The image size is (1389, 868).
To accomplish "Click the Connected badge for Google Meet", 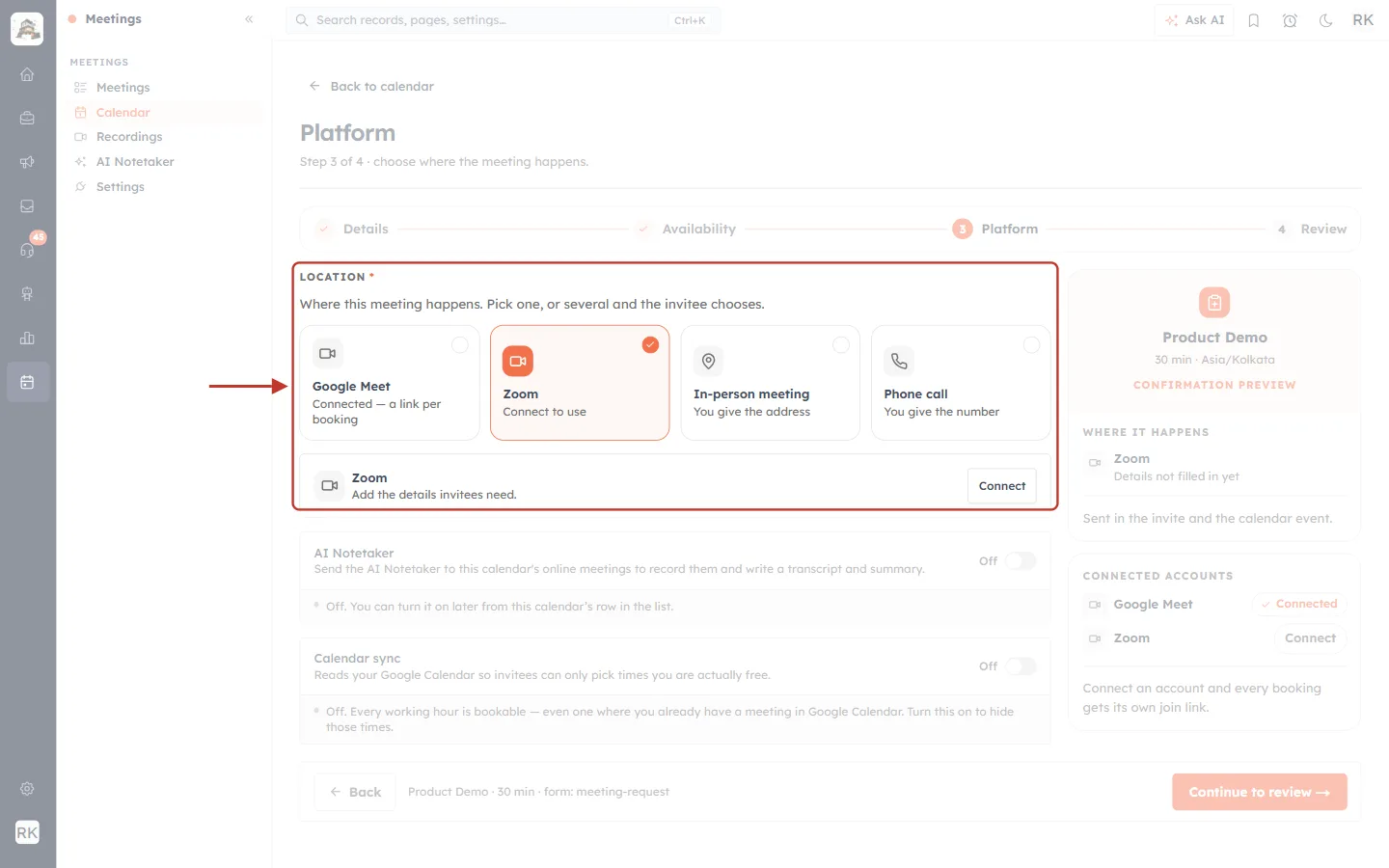I will [1299, 604].
